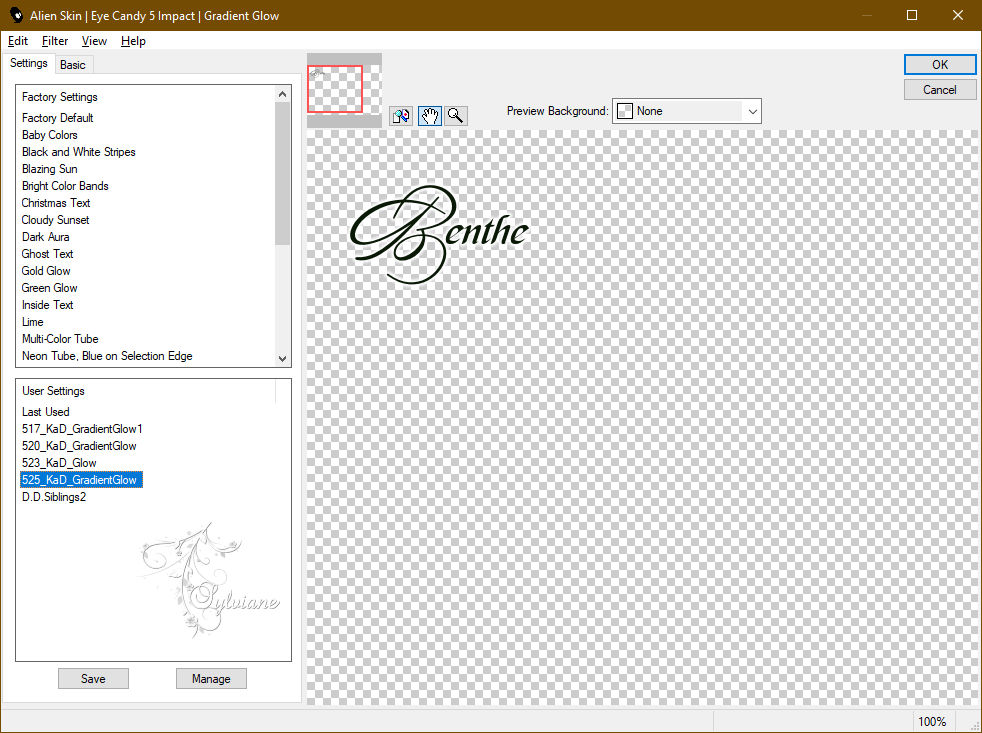
Task: Open the View menu
Action: click(x=94, y=41)
